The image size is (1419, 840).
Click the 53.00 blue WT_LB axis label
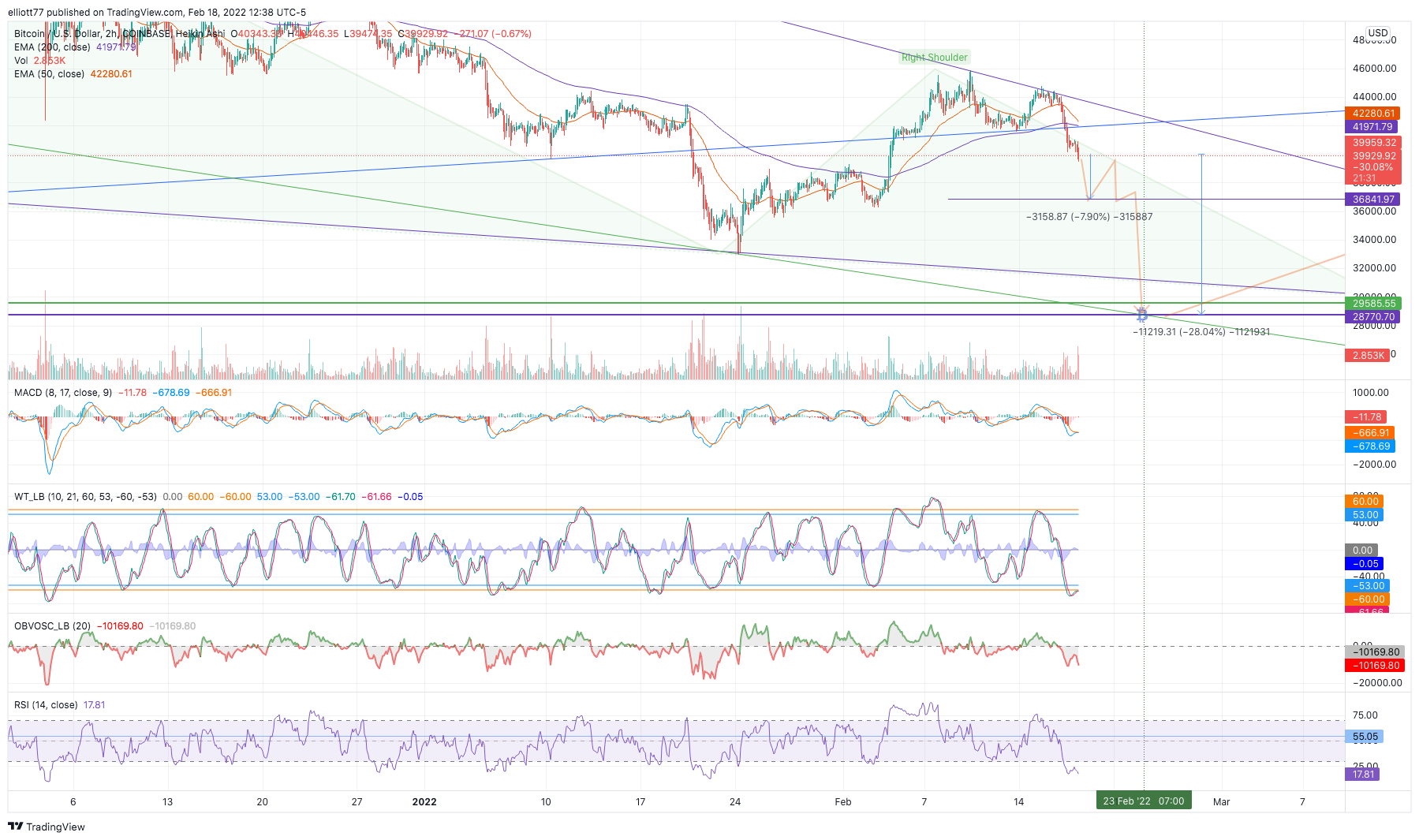[1364, 515]
